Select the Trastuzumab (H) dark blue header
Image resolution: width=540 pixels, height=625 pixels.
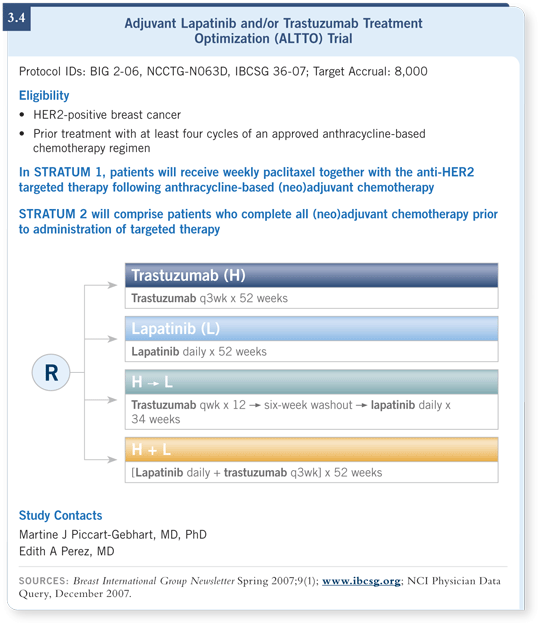coord(311,275)
